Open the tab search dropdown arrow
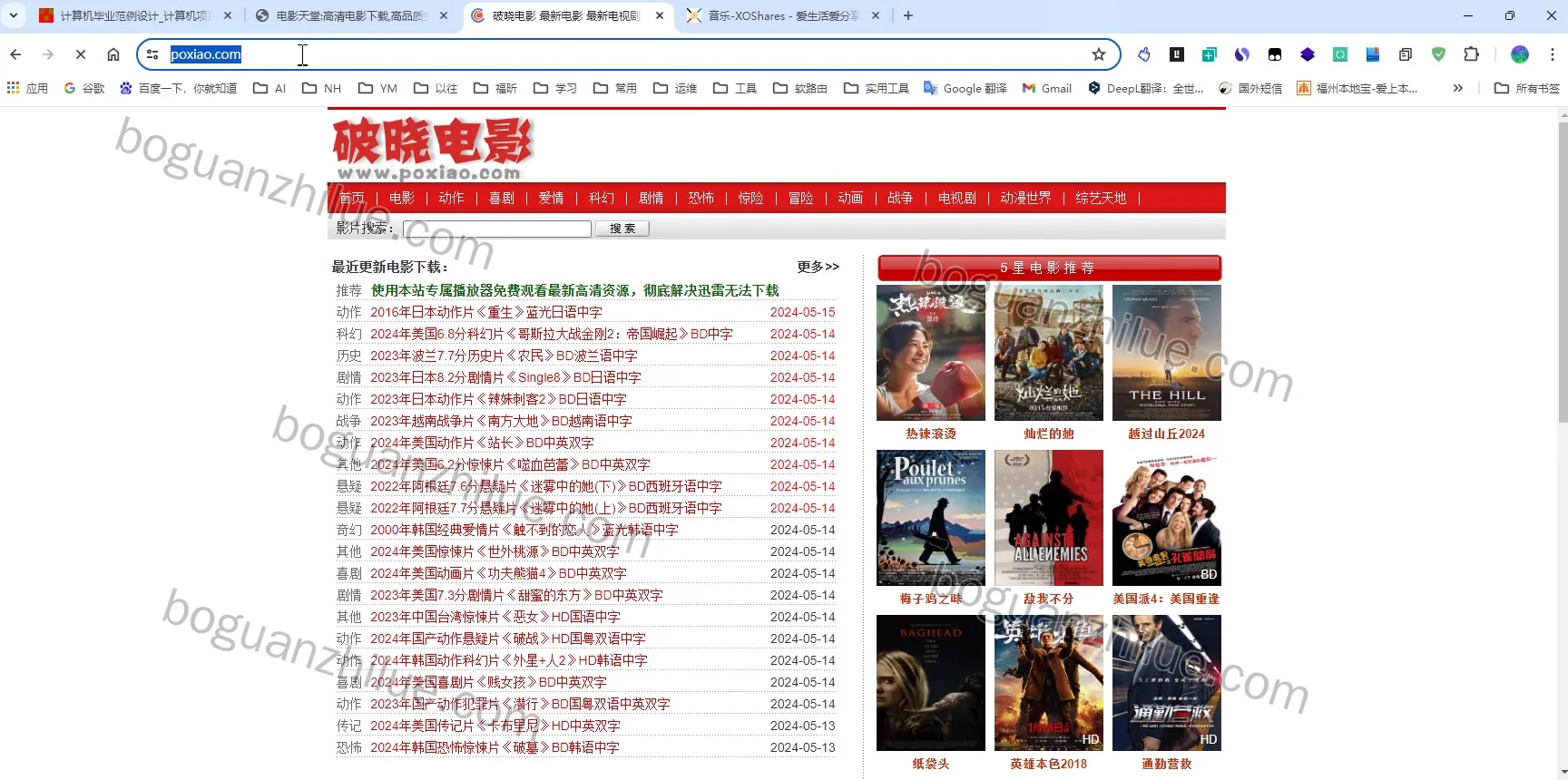 tap(14, 15)
